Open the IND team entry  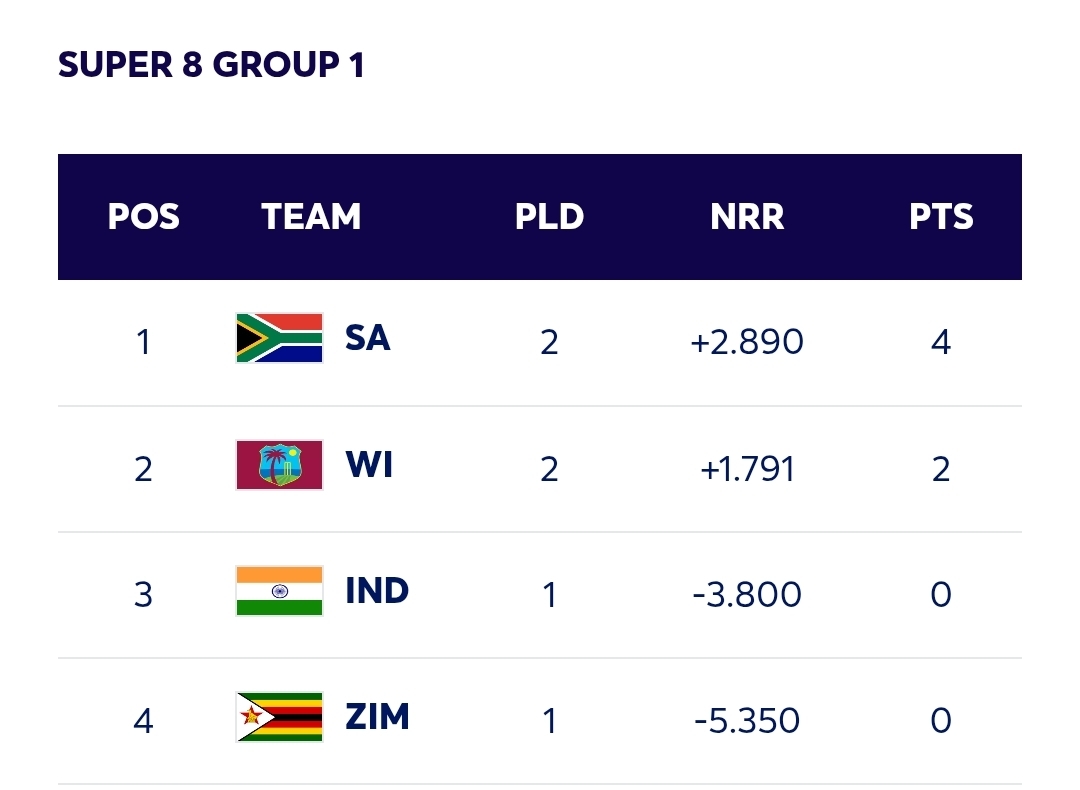pos(377,591)
